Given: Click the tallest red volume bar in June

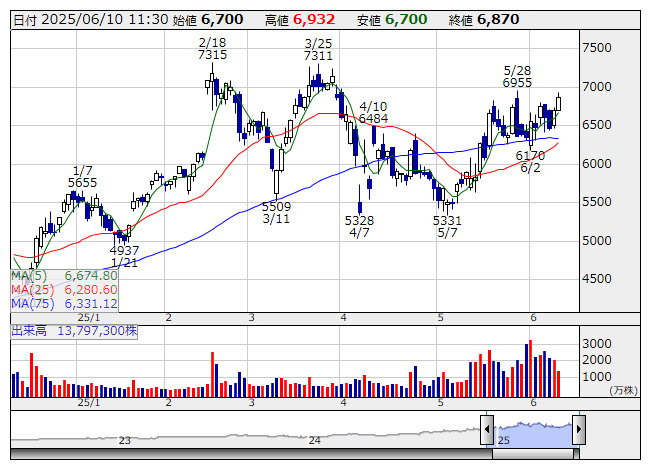Looking at the screenshot, I should pos(531,368).
